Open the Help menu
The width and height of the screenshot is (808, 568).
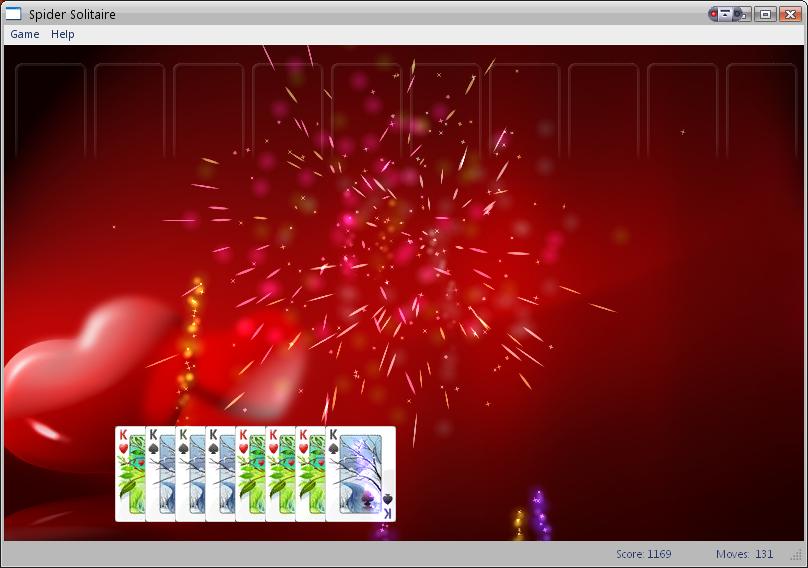coord(62,34)
